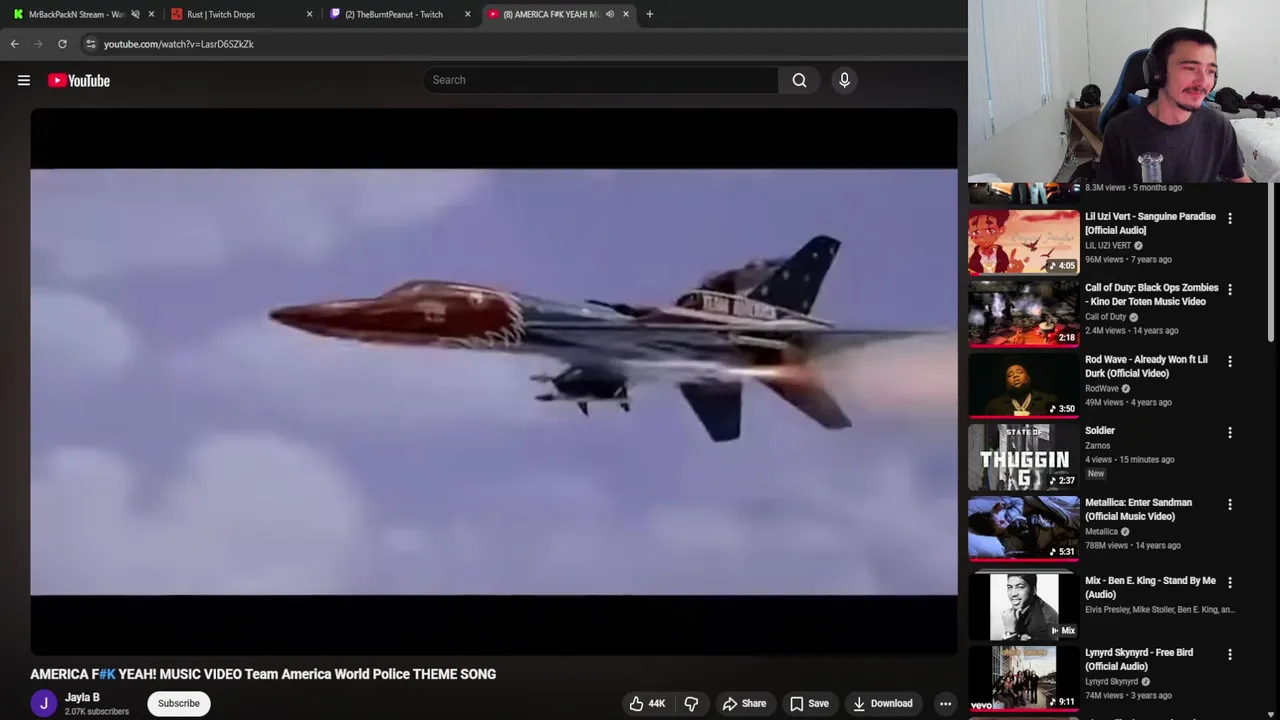Open Metallica Enter Sandman thumbnail
The height and width of the screenshot is (720, 1280).
pos(1024,530)
